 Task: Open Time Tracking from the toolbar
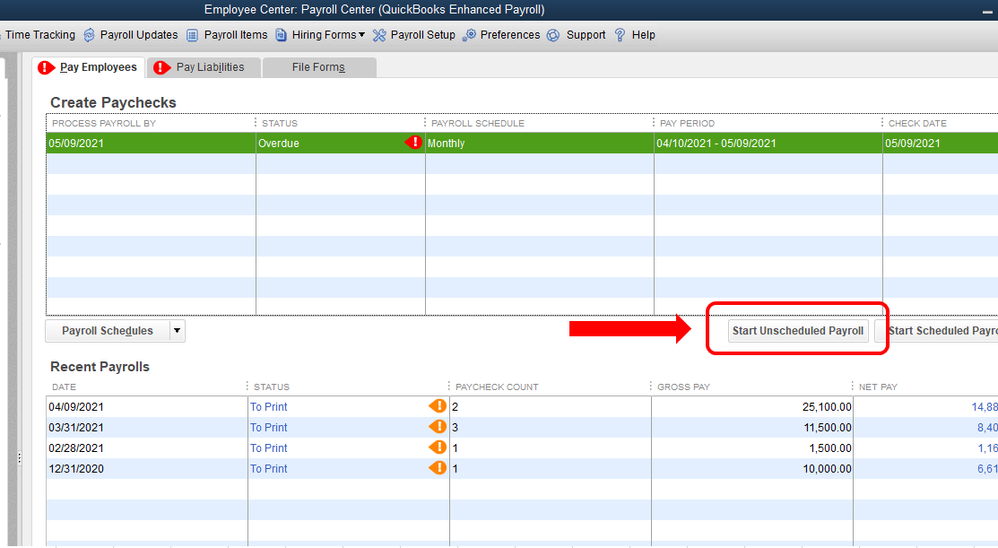40,35
